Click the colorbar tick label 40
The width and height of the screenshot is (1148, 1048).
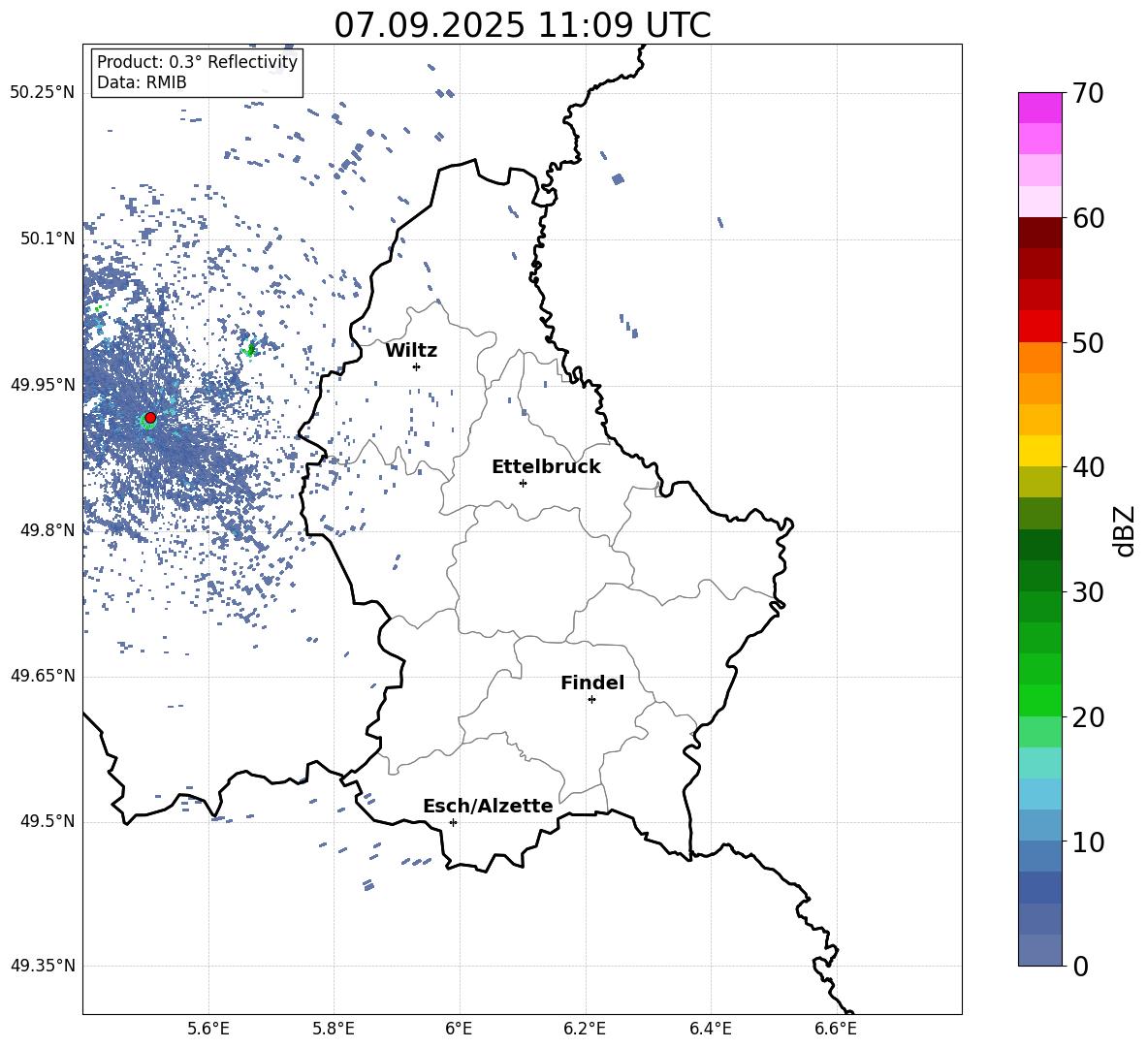[x=1089, y=467]
